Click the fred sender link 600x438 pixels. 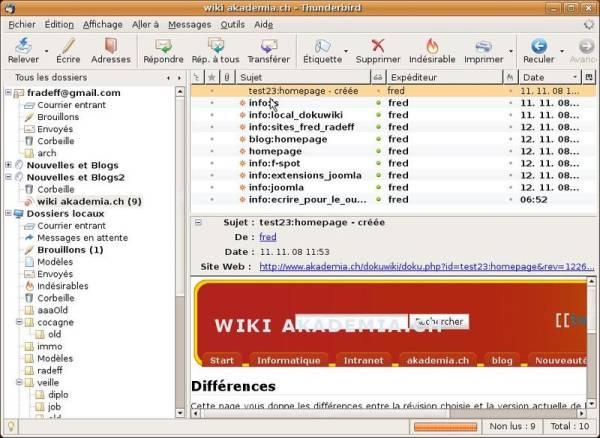(268, 237)
